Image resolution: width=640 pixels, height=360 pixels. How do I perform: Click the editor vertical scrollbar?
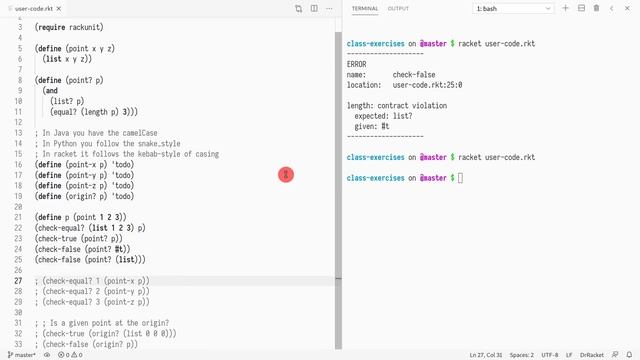point(338,190)
